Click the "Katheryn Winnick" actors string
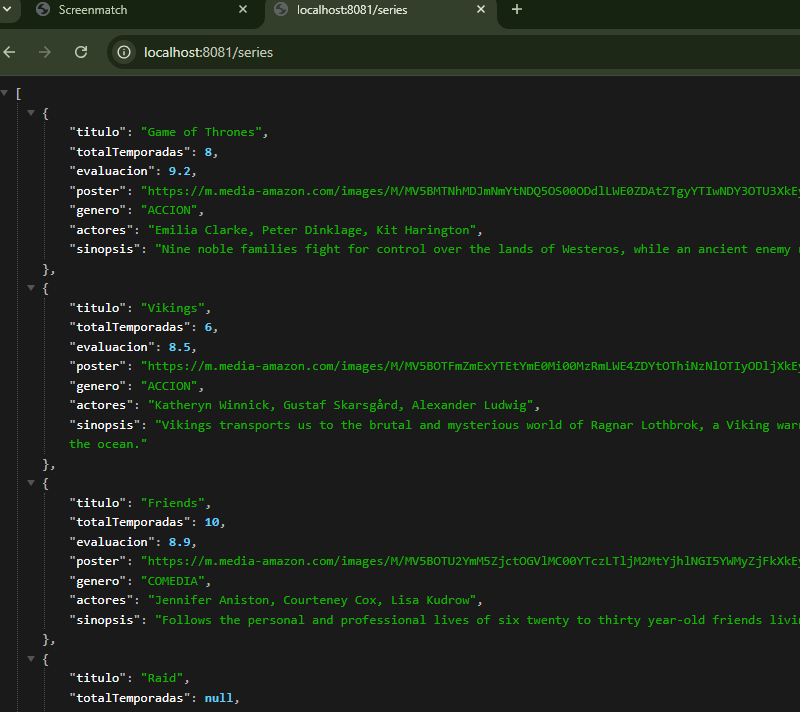Screen dimensions: 800x712 pyautogui.click(x=340, y=405)
